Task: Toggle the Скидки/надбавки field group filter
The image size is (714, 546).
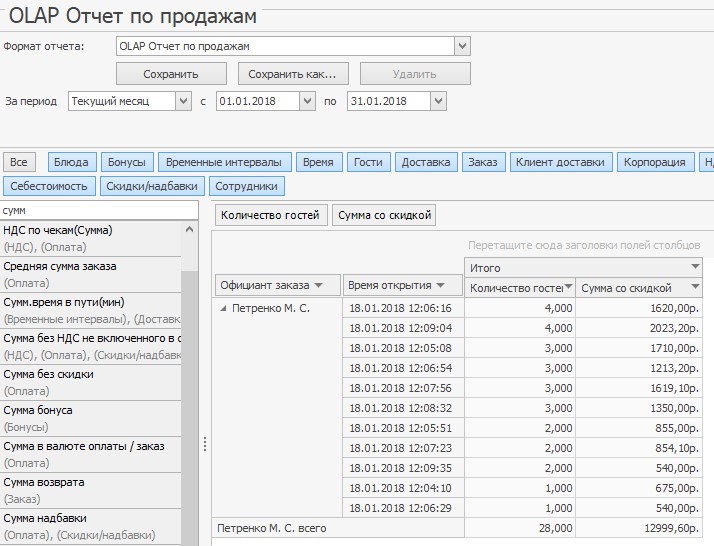Action: [153, 186]
